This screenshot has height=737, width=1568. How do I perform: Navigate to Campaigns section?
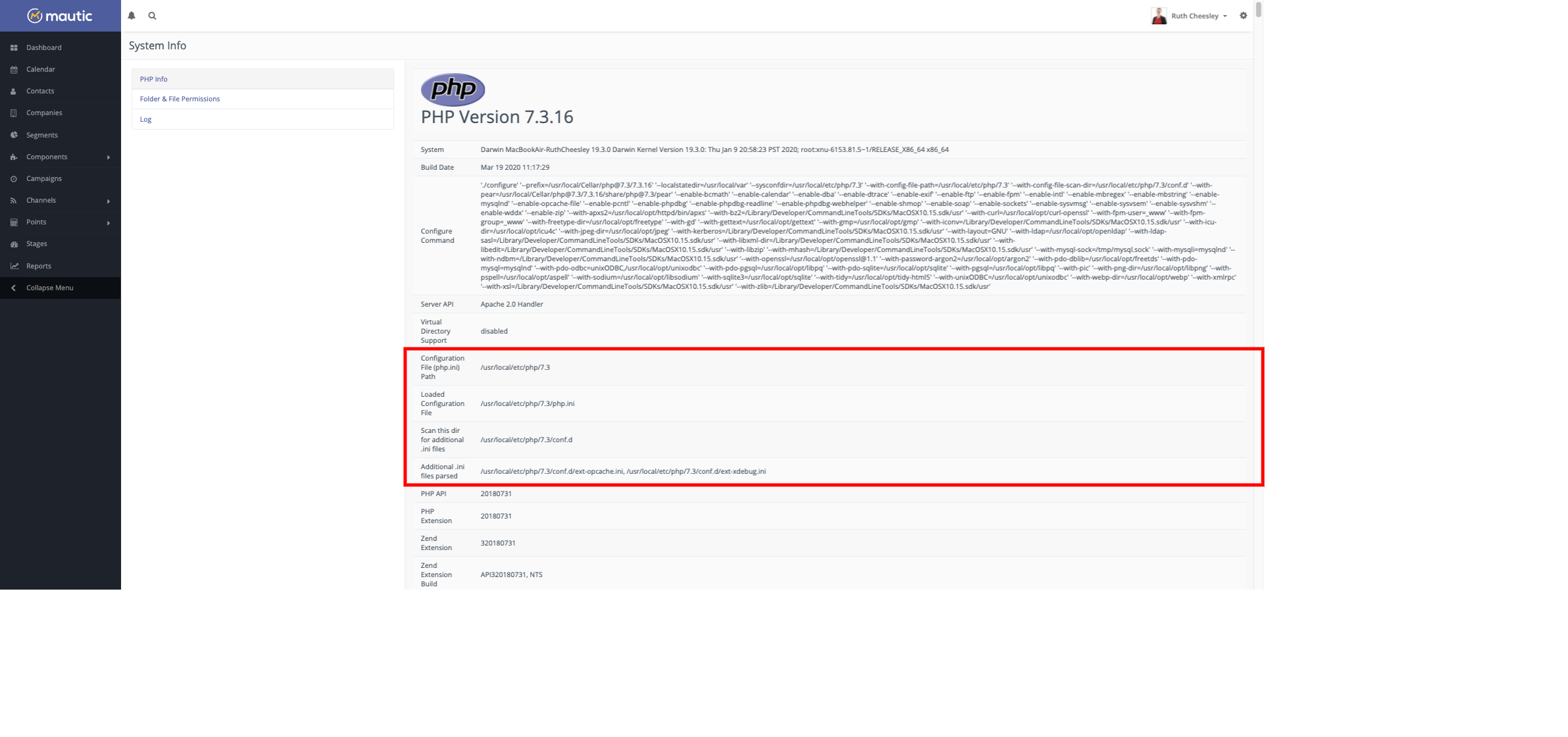coord(43,178)
